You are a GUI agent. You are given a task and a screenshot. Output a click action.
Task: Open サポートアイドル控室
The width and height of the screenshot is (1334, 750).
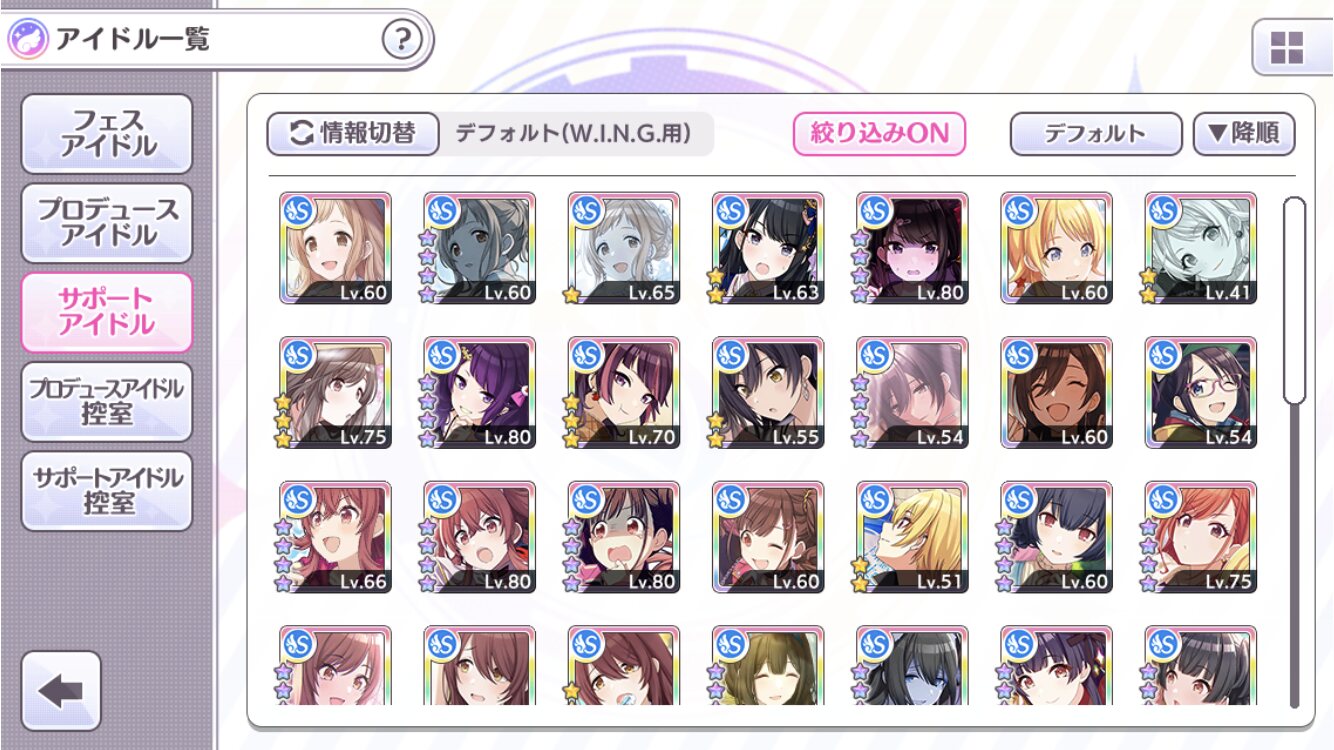click(107, 491)
